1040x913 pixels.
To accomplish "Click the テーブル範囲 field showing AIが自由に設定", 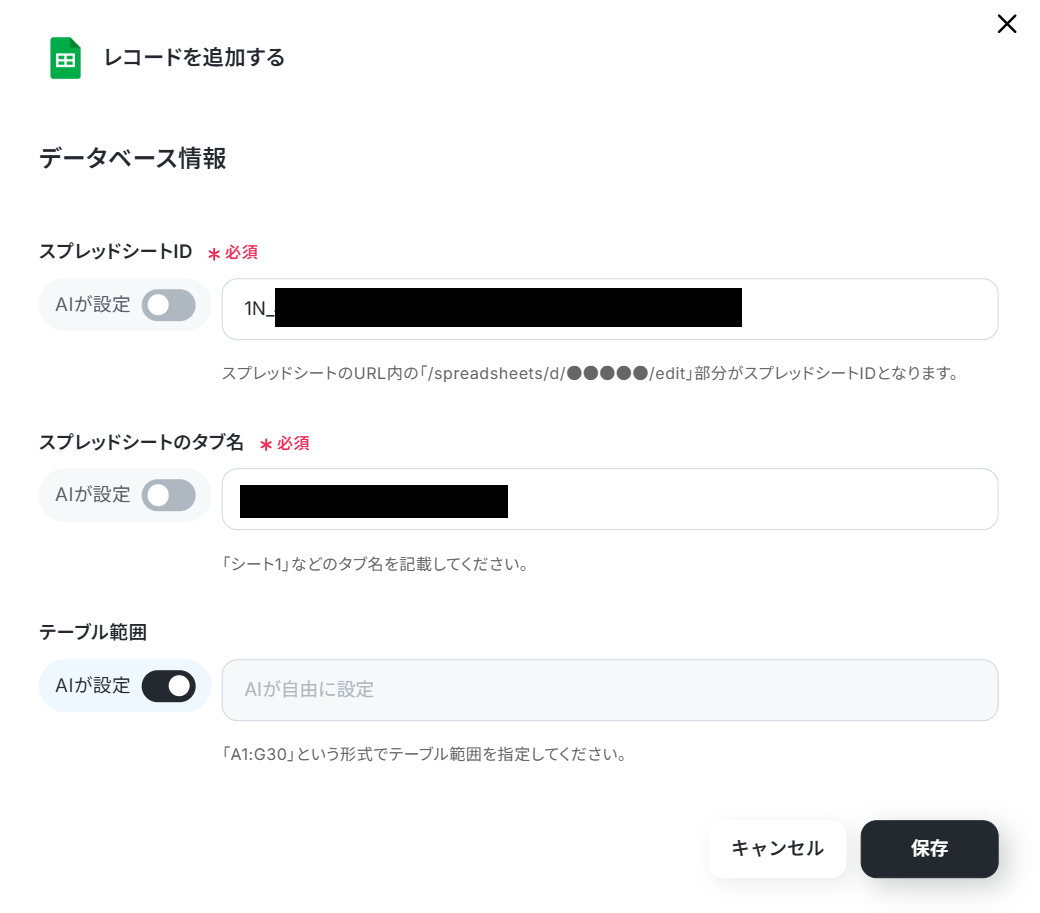I will pyautogui.click(x=610, y=690).
